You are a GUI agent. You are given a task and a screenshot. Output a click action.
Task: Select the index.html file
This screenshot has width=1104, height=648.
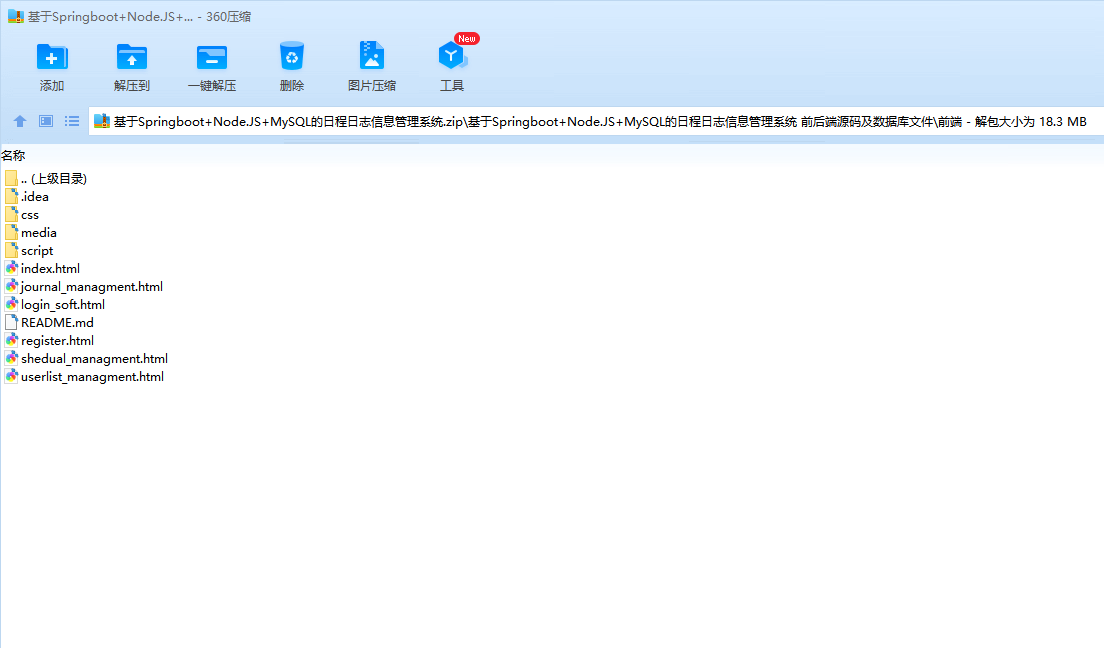(x=42, y=268)
